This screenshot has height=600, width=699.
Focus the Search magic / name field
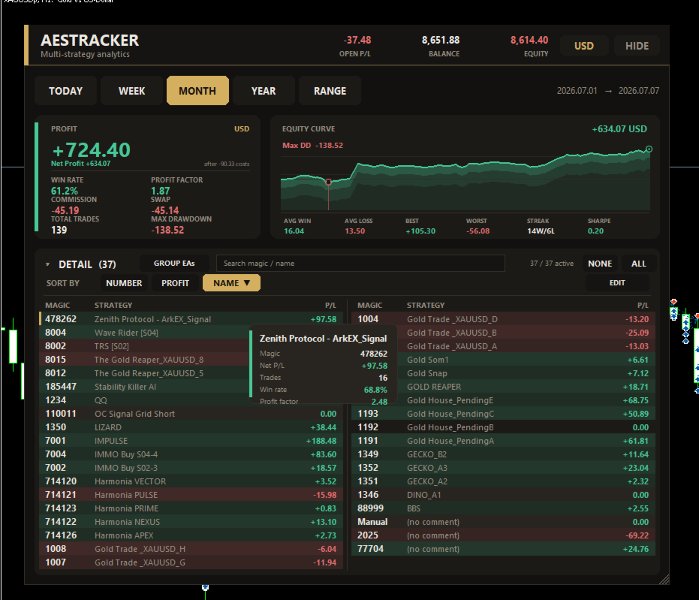[x=360, y=263]
